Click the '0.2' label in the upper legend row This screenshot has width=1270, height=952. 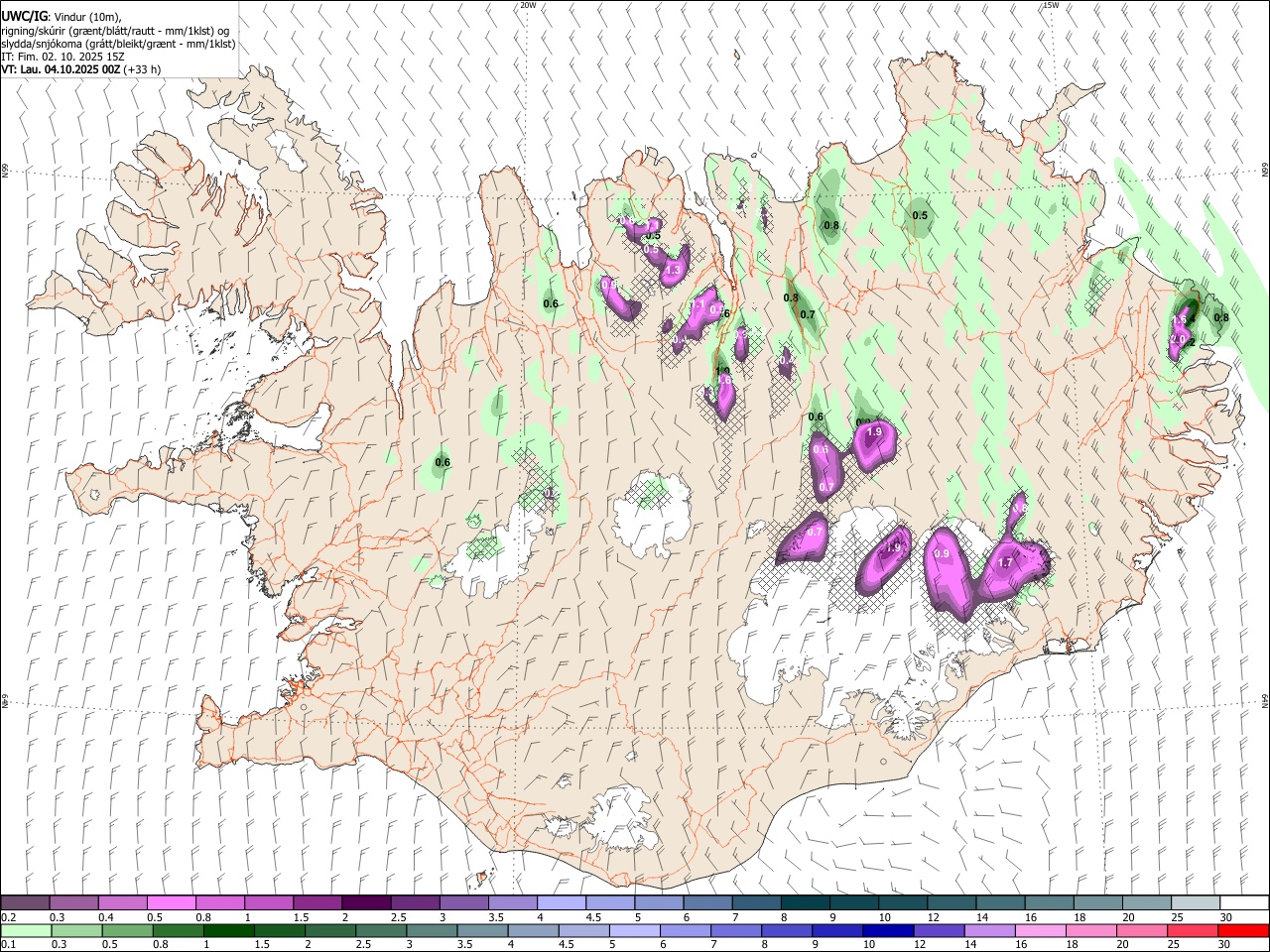coord(9,917)
